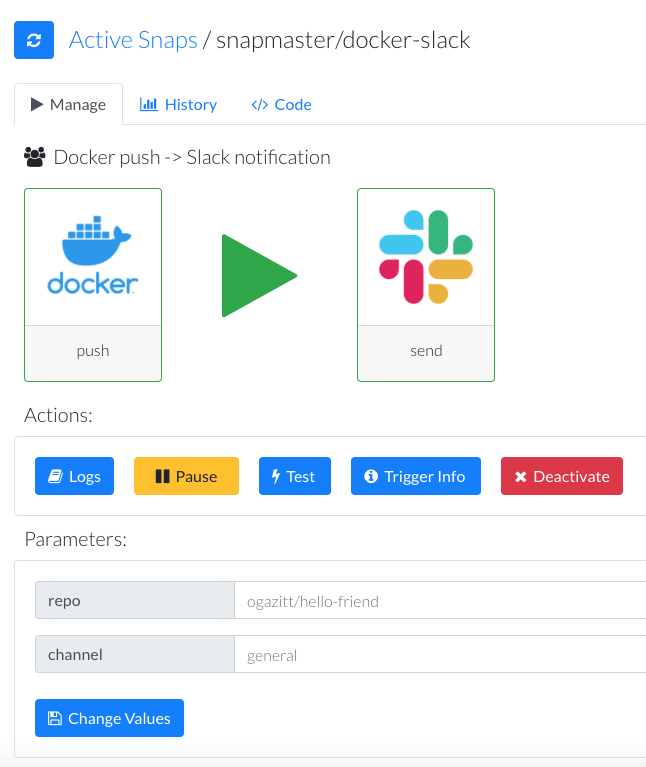
Task: Switch to the History tab
Action: click(x=178, y=104)
